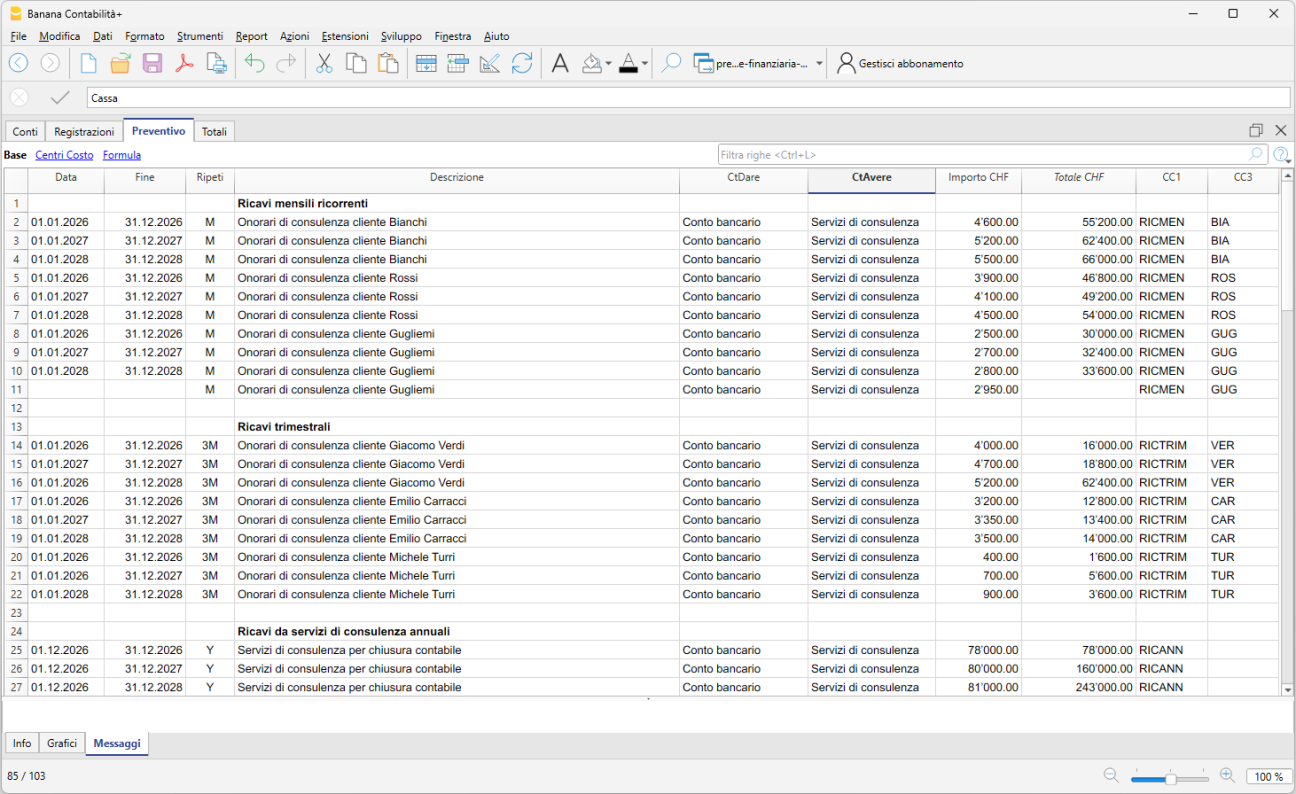Adjust the zoom level slider

pyautogui.click(x=1170, y=778)
